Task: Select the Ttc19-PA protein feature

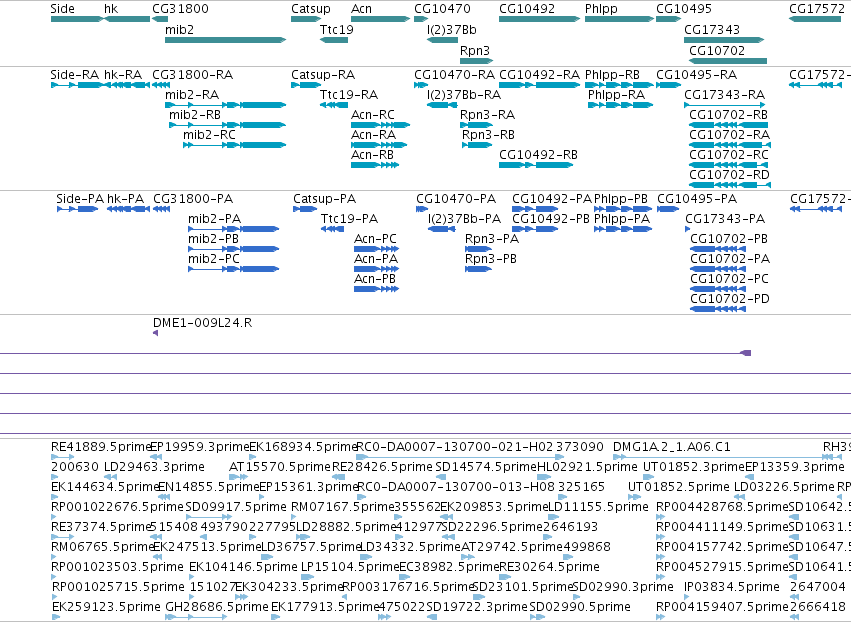Action: pyautogui.click(x=332, y=229)
